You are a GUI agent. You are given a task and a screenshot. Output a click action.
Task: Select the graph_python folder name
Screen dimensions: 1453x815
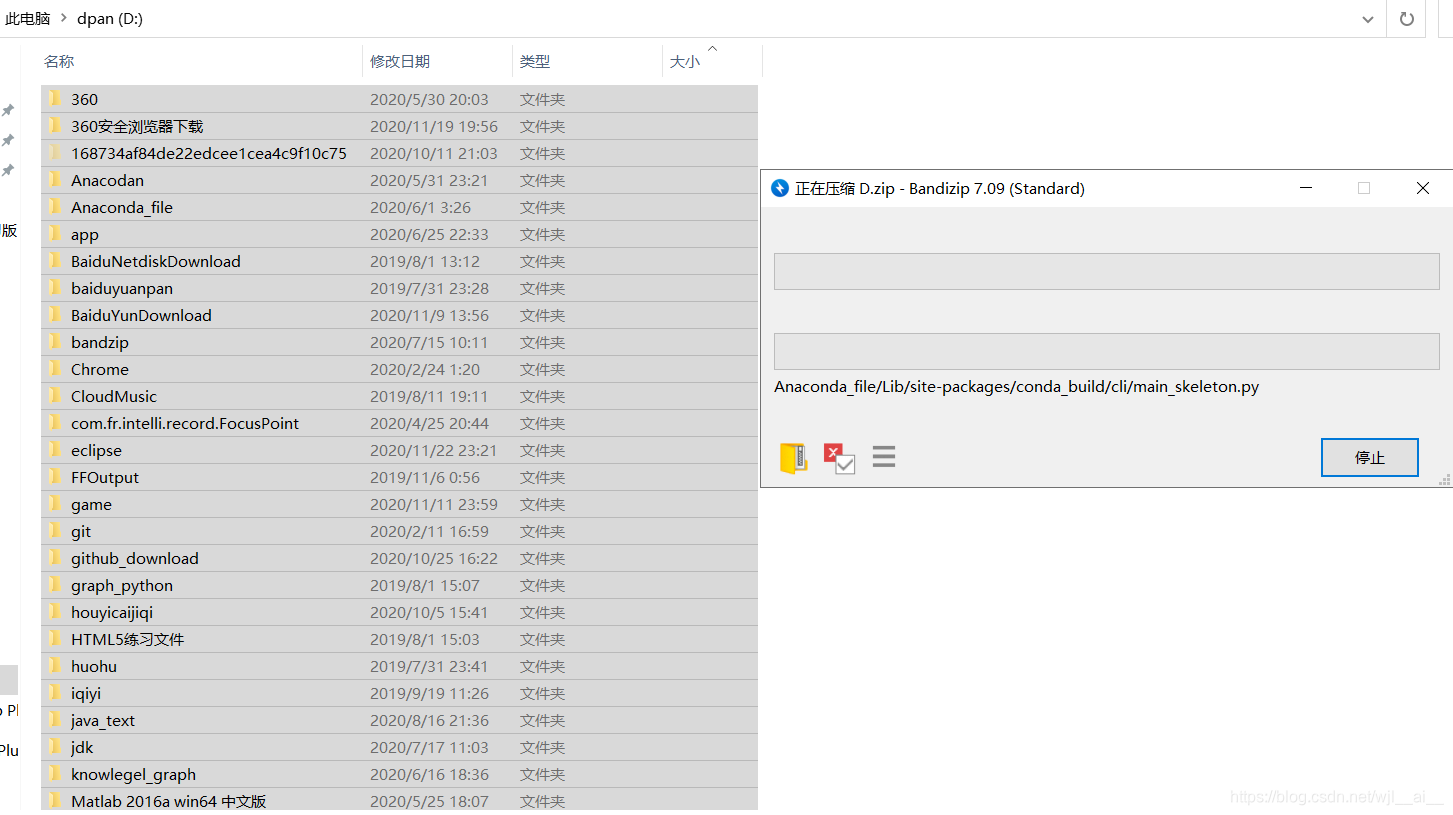(x=122, y=585)
